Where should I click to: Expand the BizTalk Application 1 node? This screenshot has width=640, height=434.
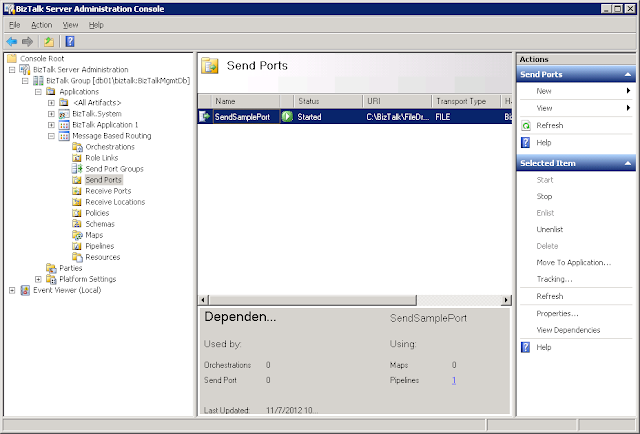tap(51, 125)
